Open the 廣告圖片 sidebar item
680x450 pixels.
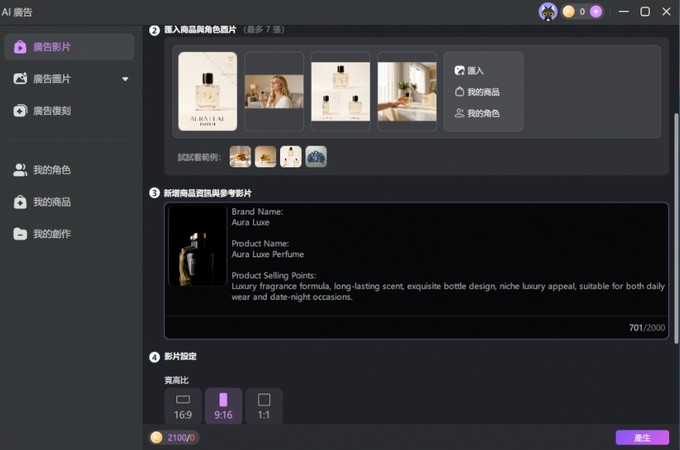[x=69, y=79]
